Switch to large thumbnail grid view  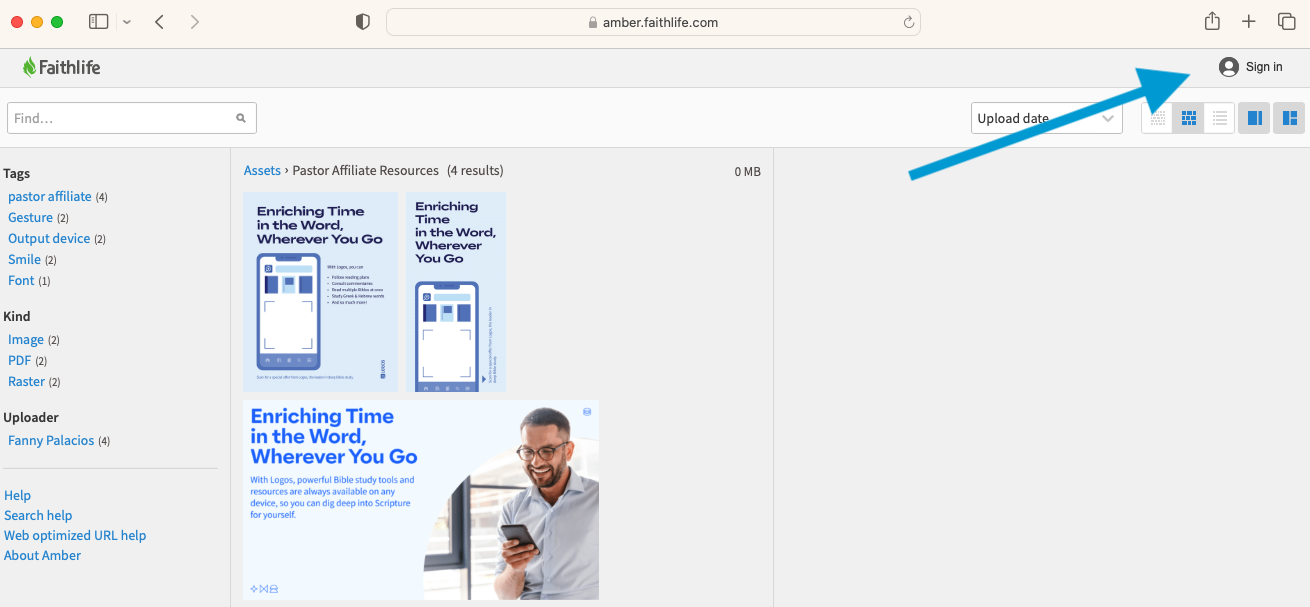[x=1189, y=118]
